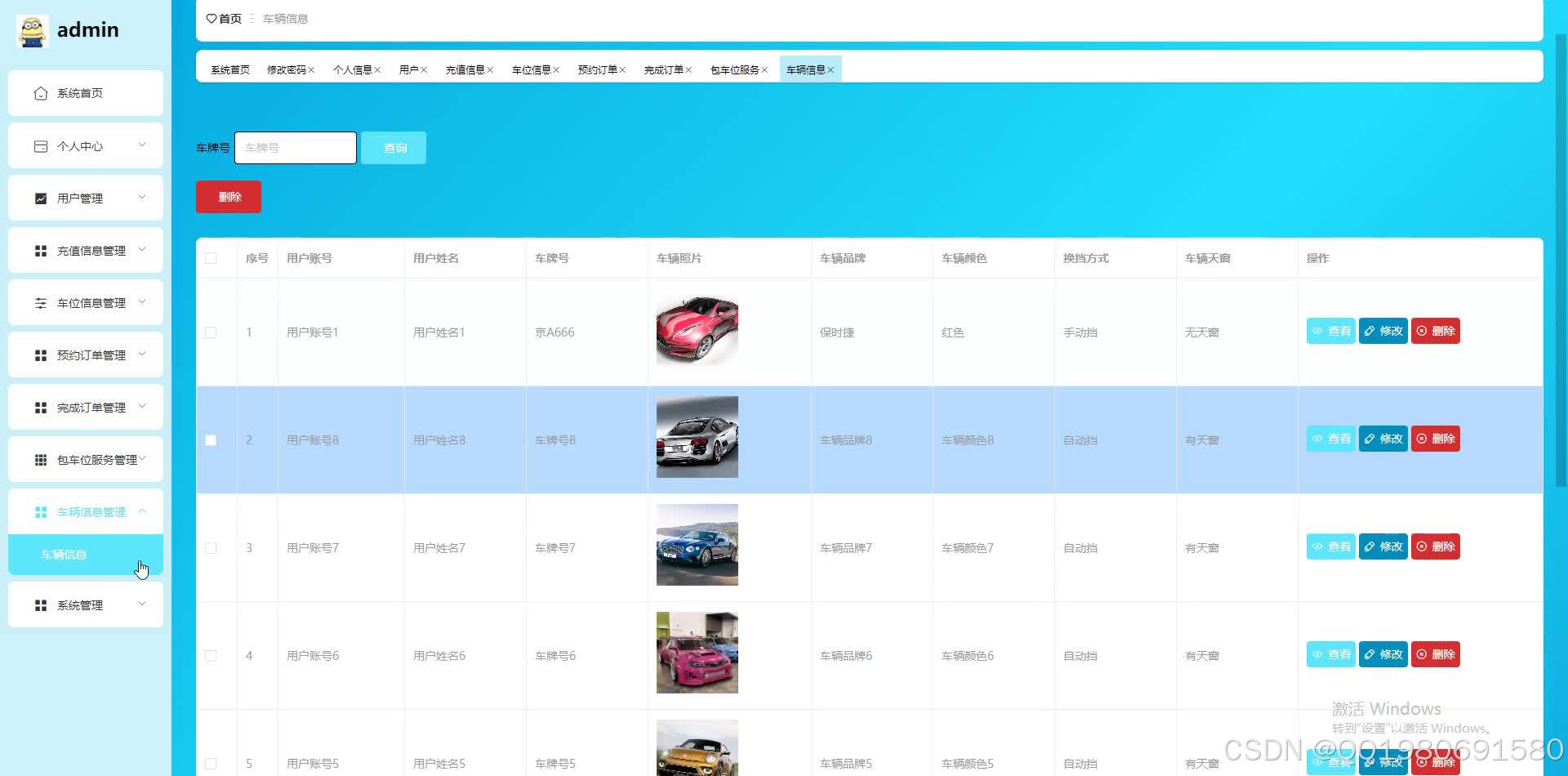Check the box for row 用户账号1
1568x776 pixels.
pyautogui.click(x=211, y=332)
